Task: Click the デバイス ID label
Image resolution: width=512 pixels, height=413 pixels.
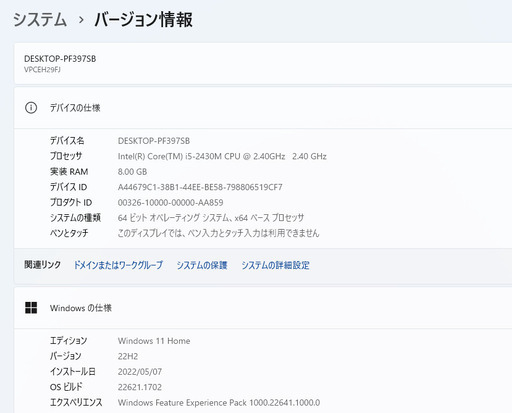Action: pyautogui.click(x=68, y=187)
